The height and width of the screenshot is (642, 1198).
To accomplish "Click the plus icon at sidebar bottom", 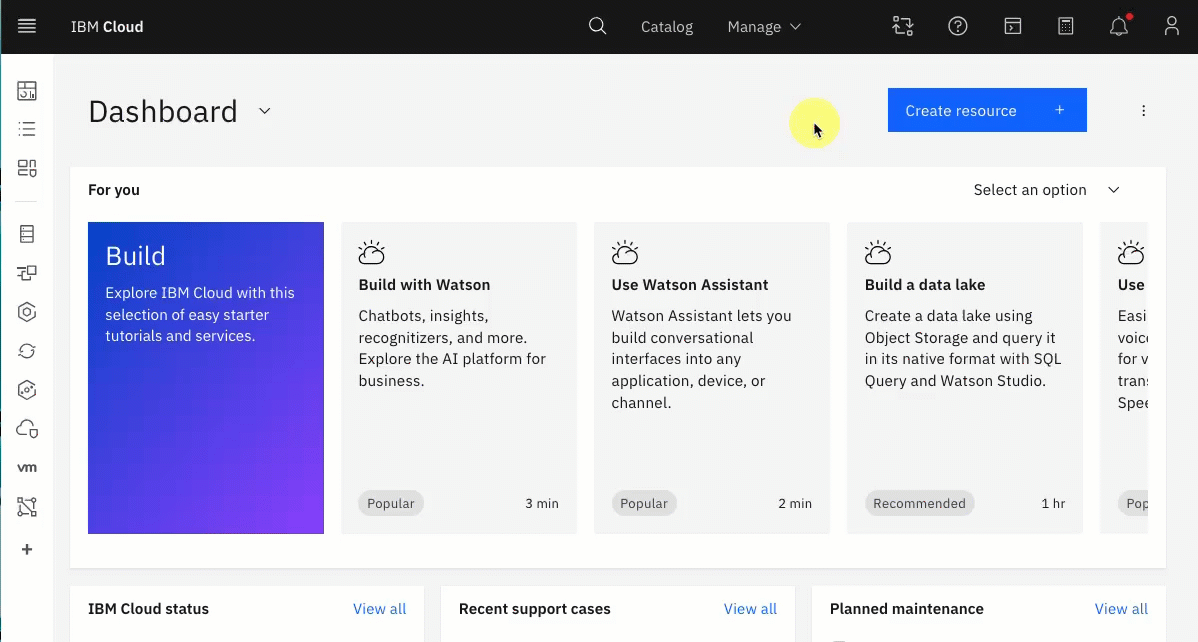I will [x=27, y=550].
